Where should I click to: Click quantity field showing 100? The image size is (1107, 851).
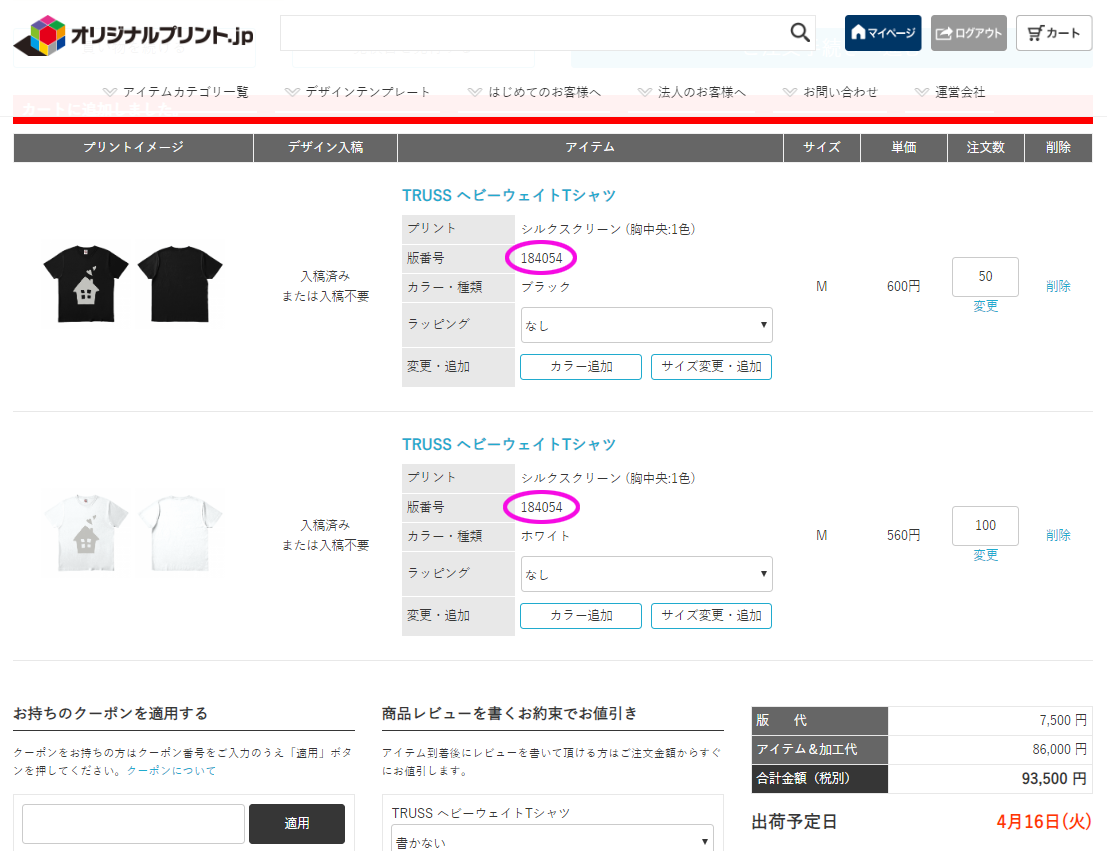(985, 525)
